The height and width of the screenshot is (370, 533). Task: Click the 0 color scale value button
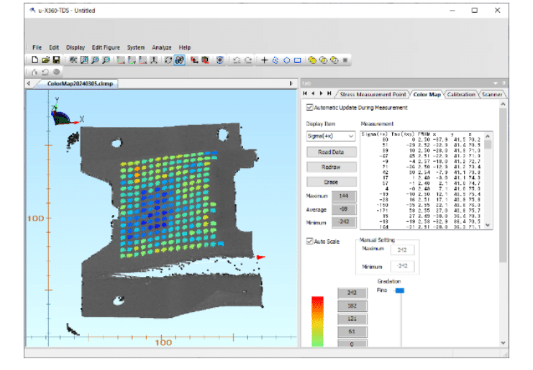click(352, 343)
